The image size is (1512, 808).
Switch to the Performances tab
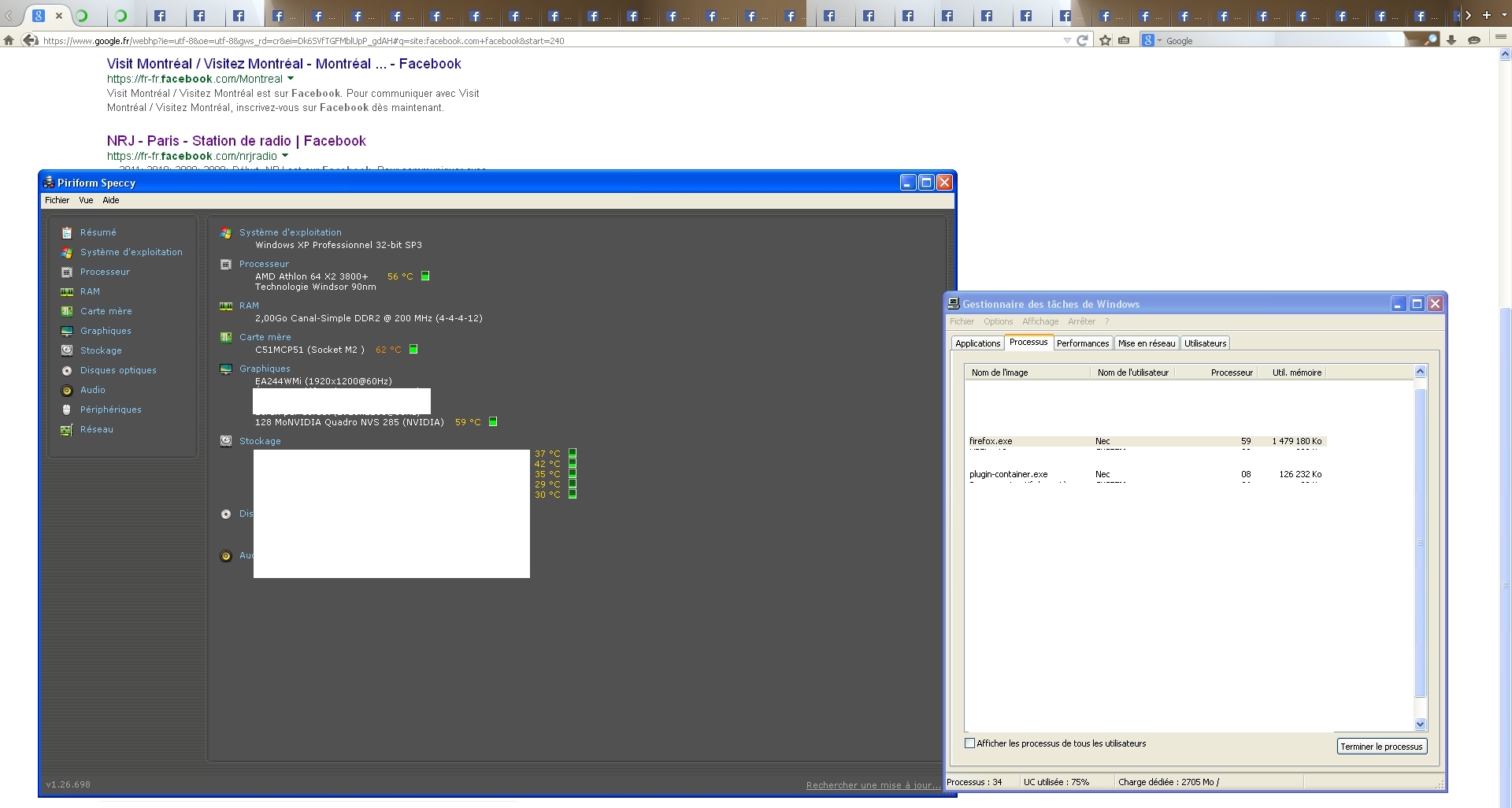(1082, 343)
